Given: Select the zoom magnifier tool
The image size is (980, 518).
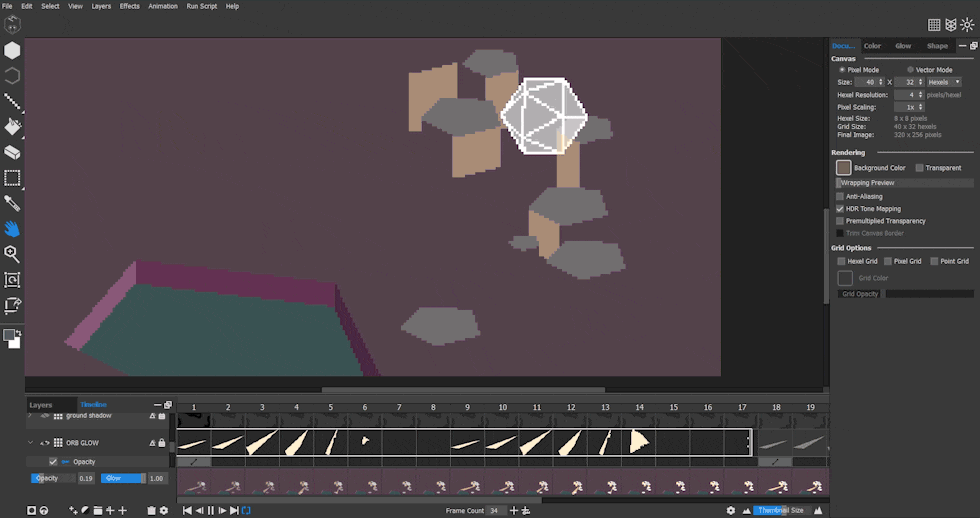Looking at the screenshot, I should (12, 255).
